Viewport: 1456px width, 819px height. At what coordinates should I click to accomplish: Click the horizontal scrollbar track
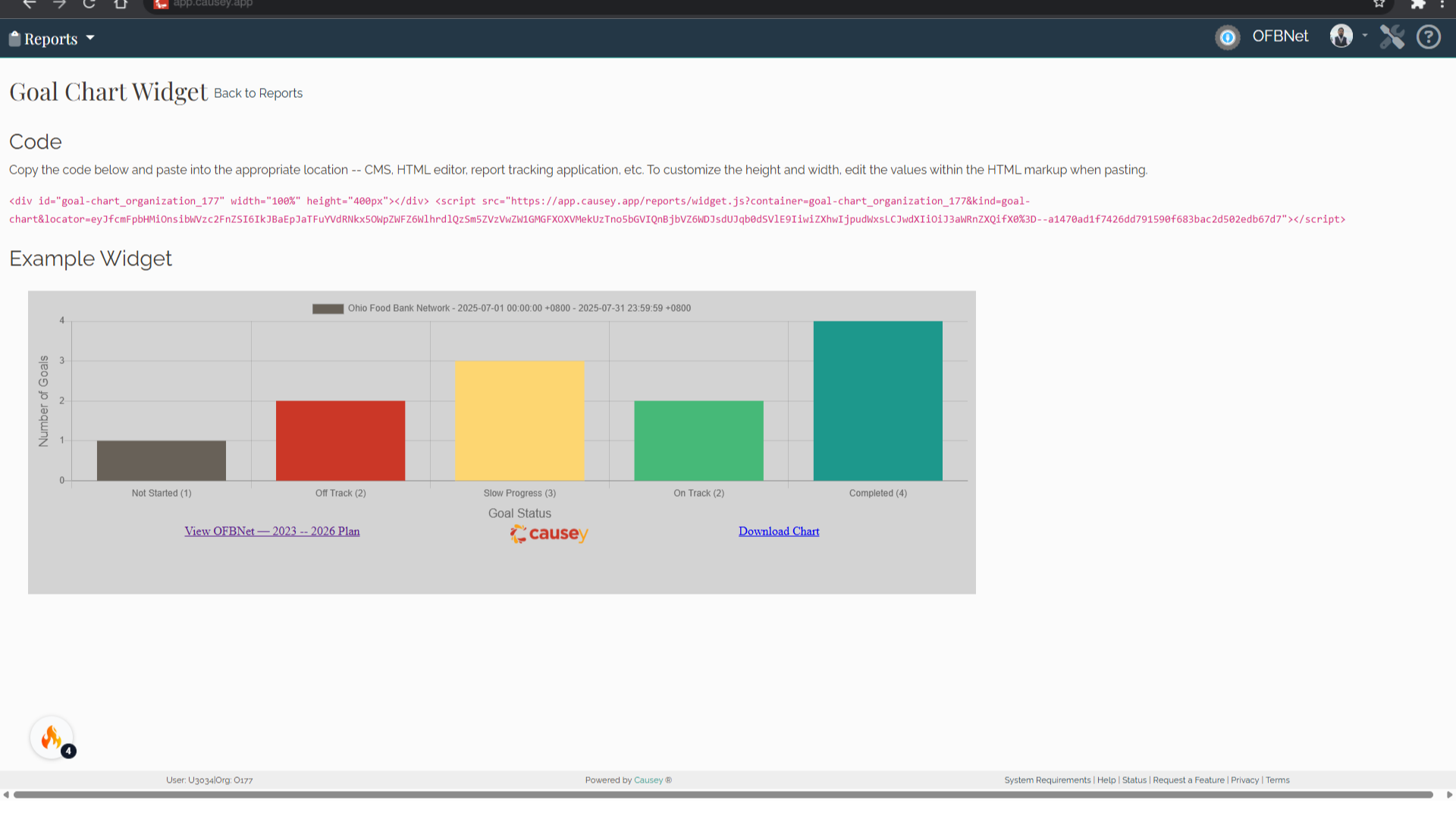723,795
